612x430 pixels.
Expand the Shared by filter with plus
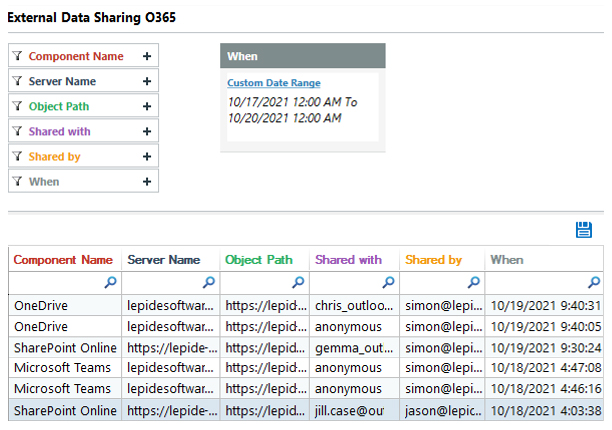pos(147,156)
